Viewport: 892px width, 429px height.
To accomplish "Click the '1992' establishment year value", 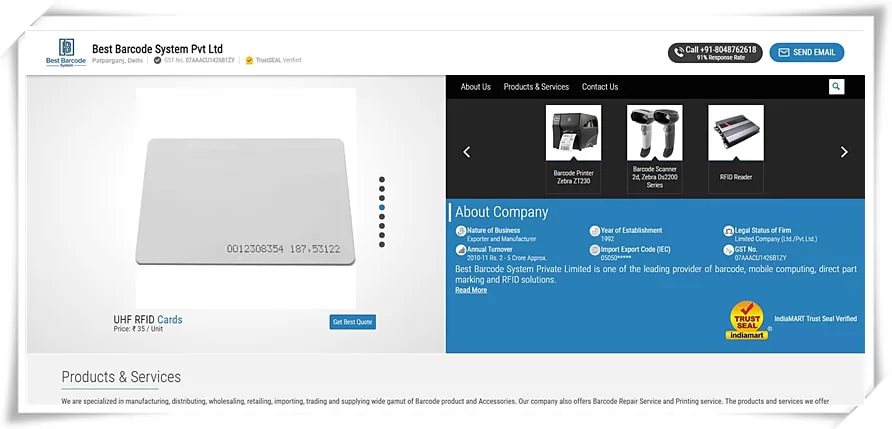I will 607,239.
